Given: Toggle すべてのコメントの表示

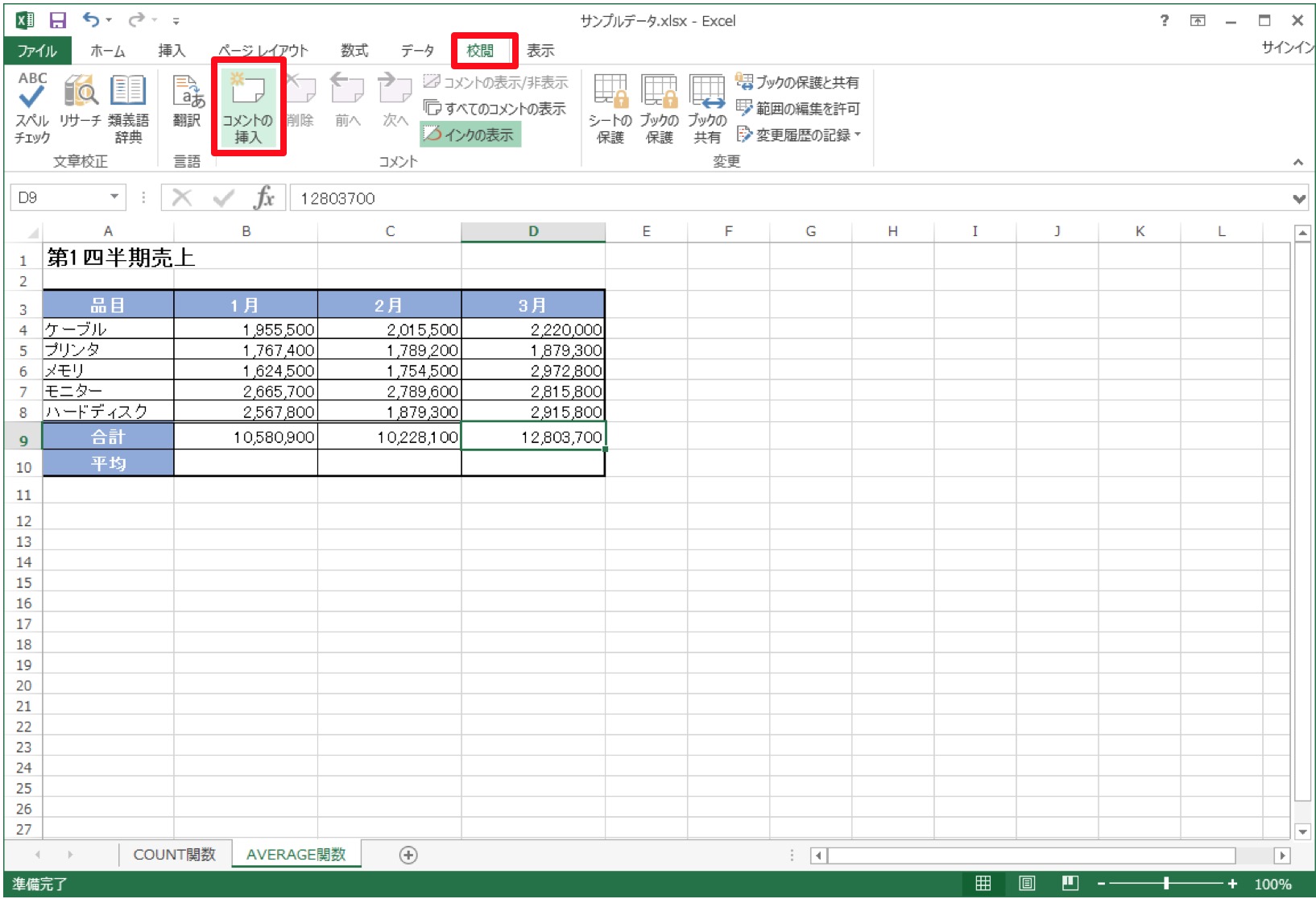Looking at the screenshot, I should 495,108.
